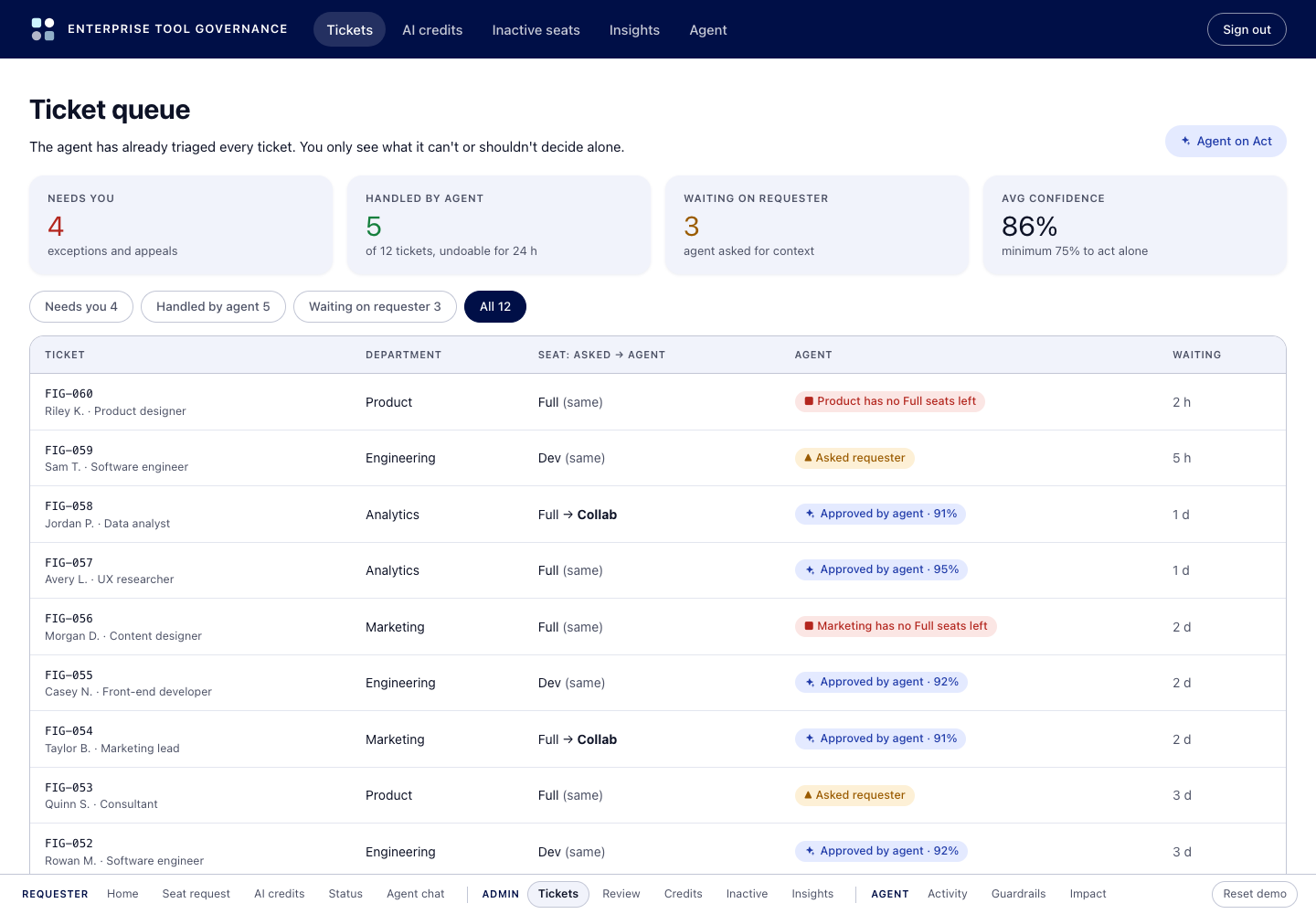
Task: Go to the Inactive seats tab
Action: point(536,29)
